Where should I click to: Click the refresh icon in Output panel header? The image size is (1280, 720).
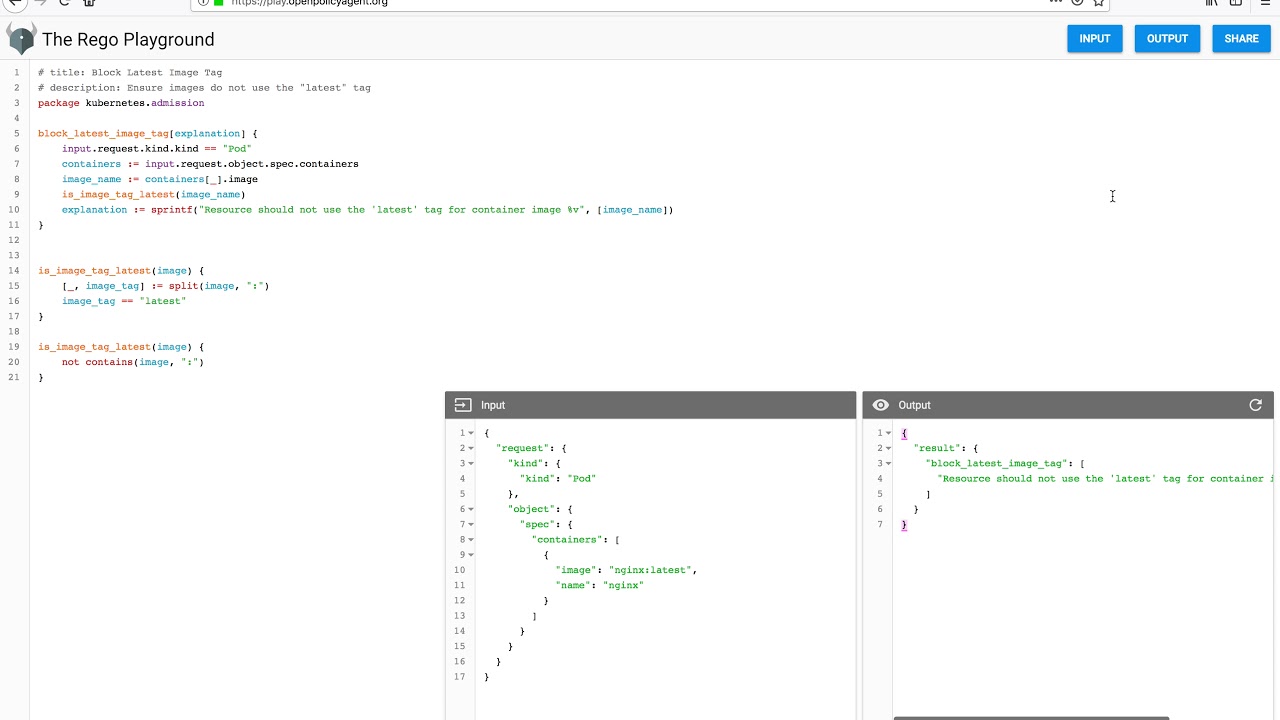(x=1255, y=405)
